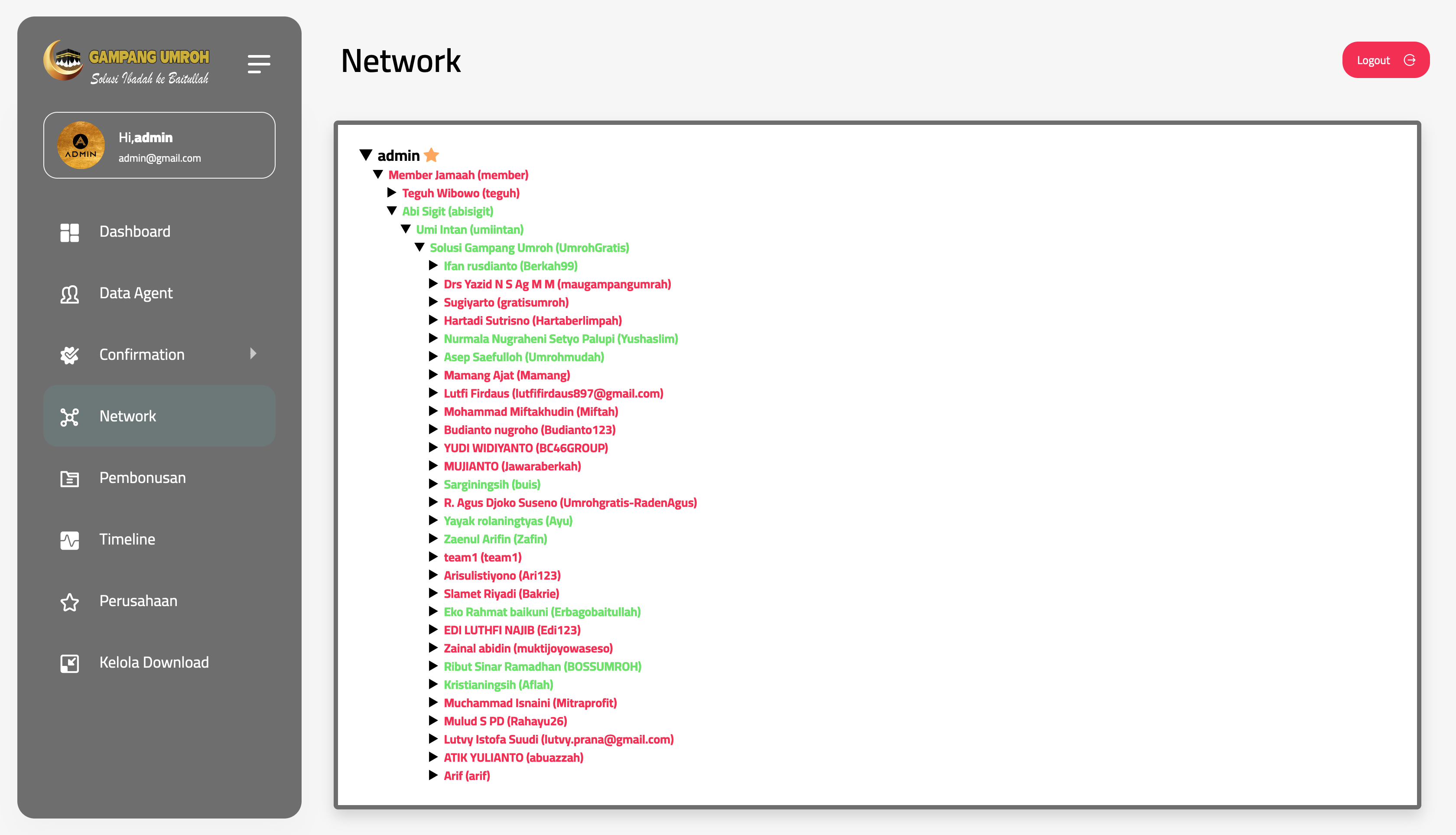Image resolution: width=1456 pixels, height=835 pixels.
Task: Expand the Hartadi Sutrisno node triangle
Action: pos(433,320)
